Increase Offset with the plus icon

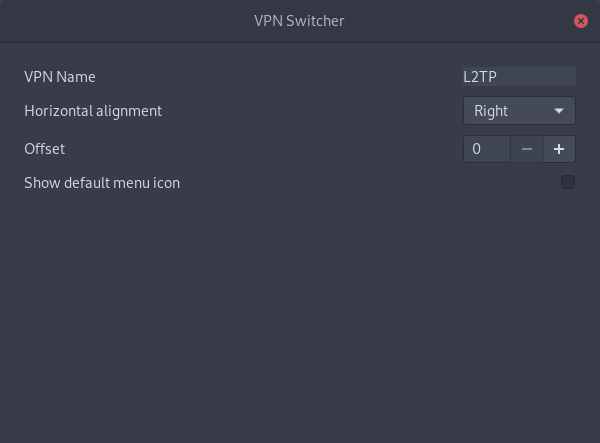pos(559,149)
